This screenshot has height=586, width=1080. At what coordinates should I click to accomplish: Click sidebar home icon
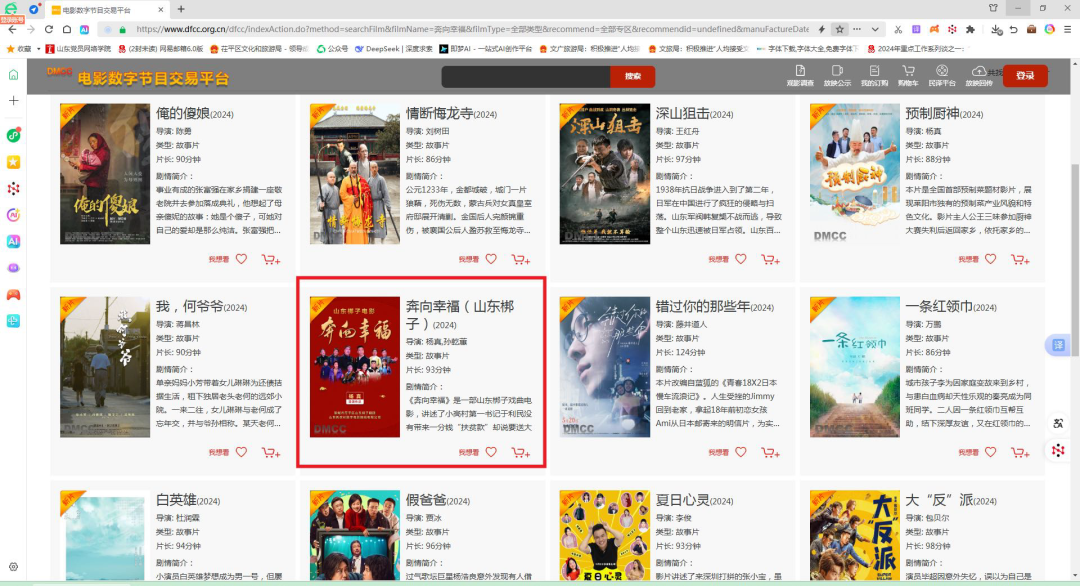(x=13, y=74)
